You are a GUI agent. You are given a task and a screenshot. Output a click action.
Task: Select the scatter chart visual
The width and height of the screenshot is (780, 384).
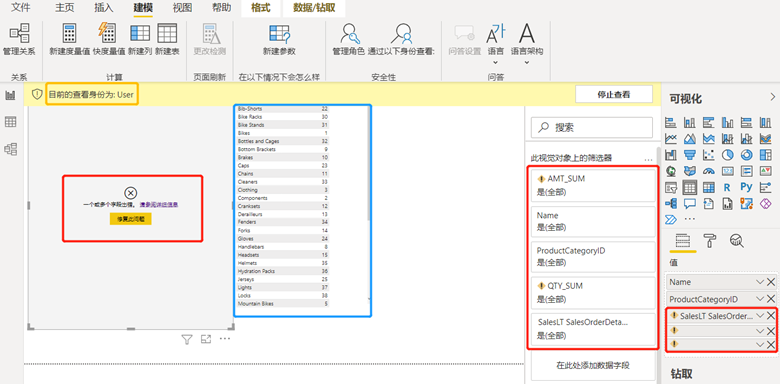click(x=708, y=155)
